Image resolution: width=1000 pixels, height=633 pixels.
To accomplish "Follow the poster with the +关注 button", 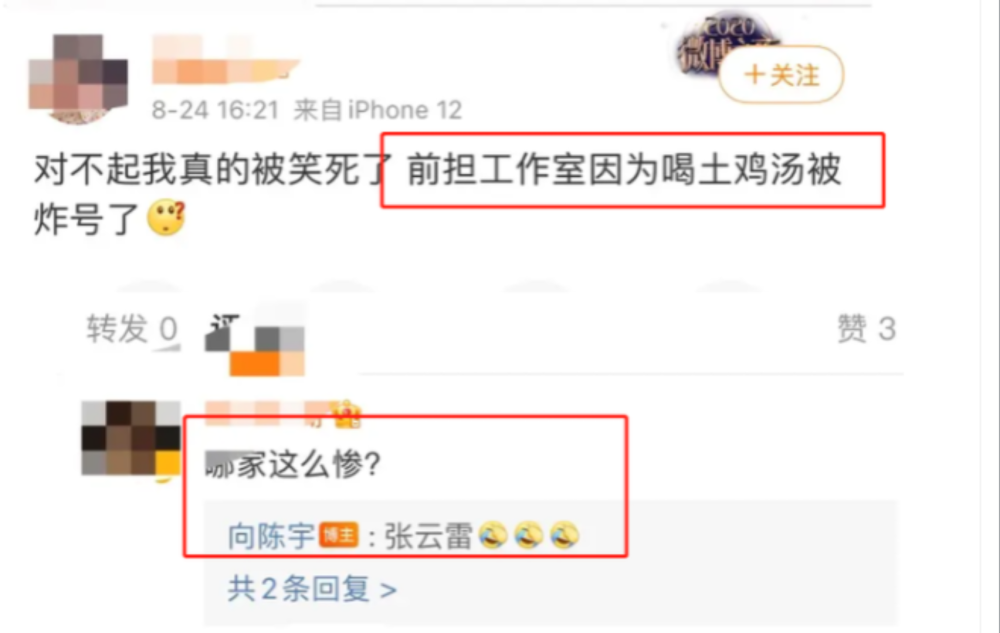I will click(x=781, y=75).
